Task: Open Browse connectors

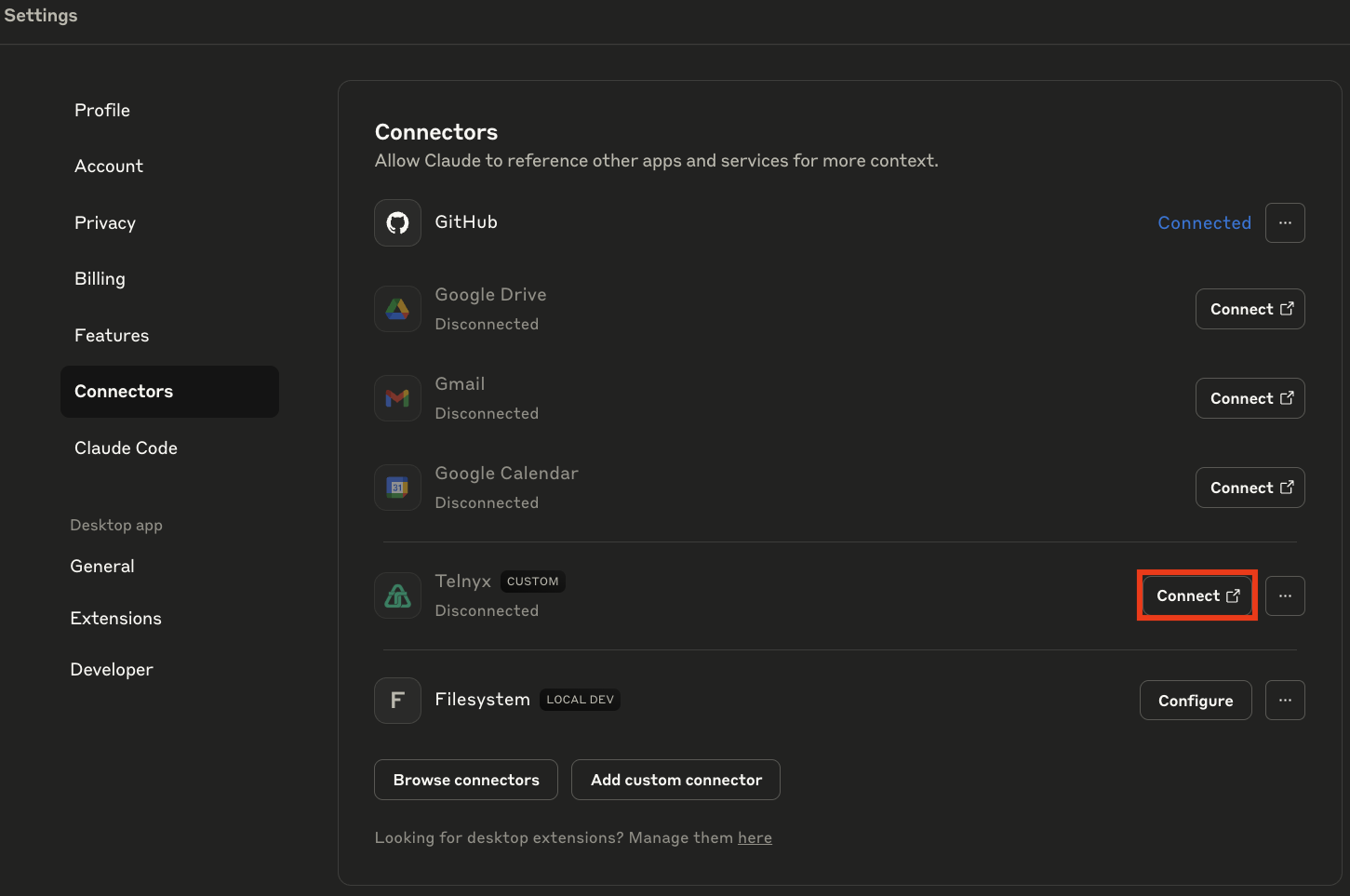Action: tap(465, 780)
